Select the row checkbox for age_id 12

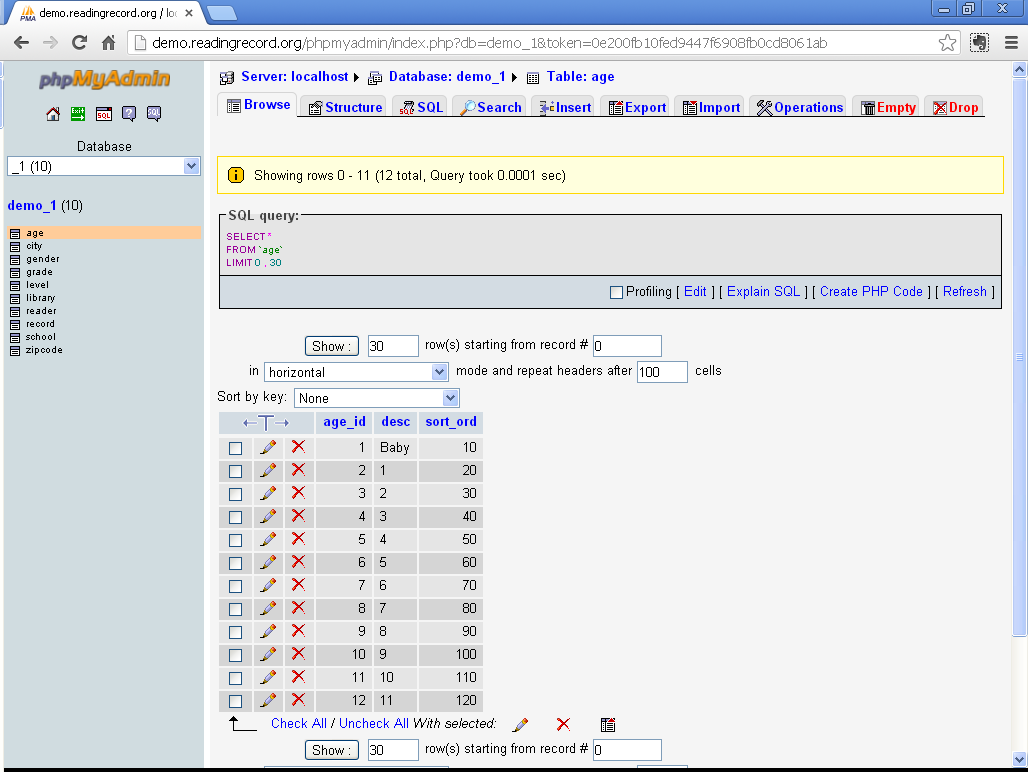coord(236,701)
